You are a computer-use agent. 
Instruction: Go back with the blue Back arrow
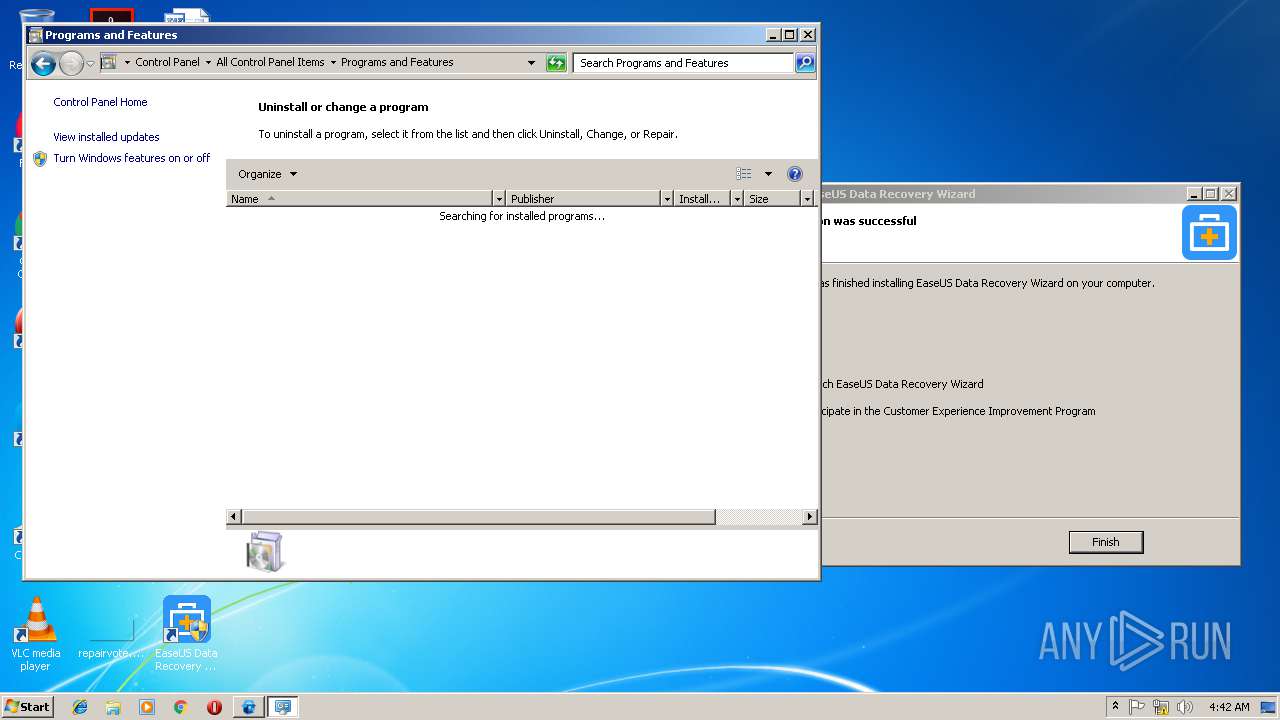point(43,64)
